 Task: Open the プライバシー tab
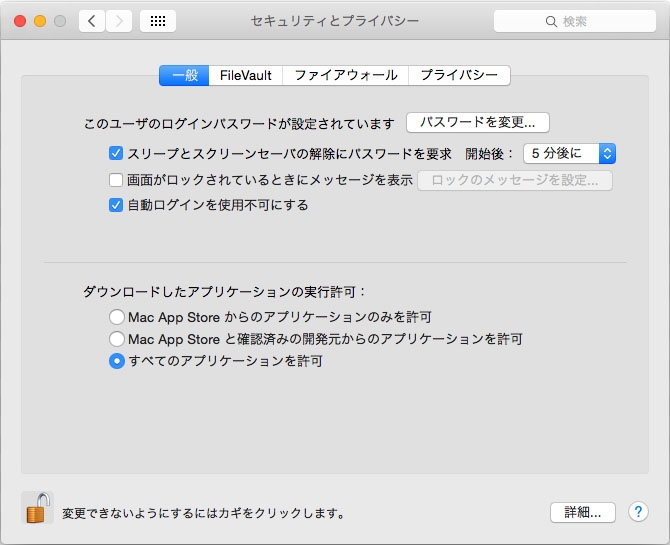459,76
